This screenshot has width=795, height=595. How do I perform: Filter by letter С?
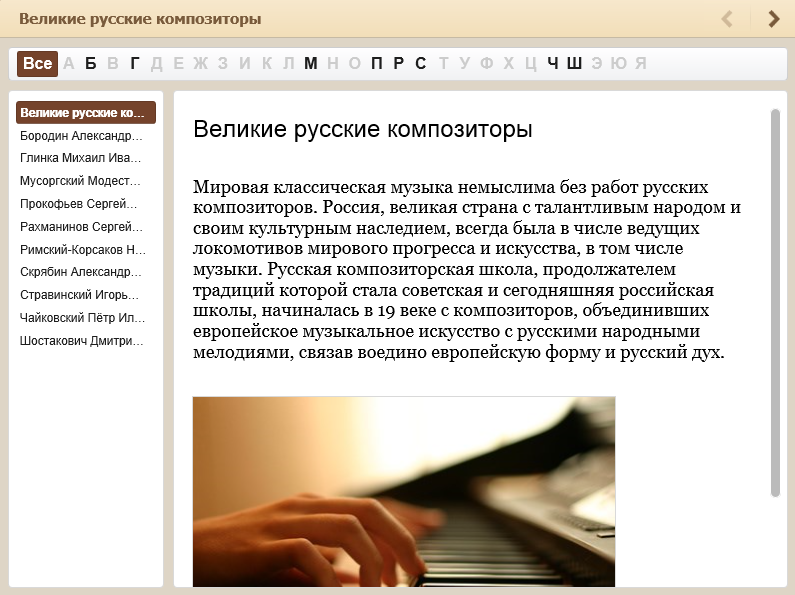pyautogui.click(x=420, y=64)
